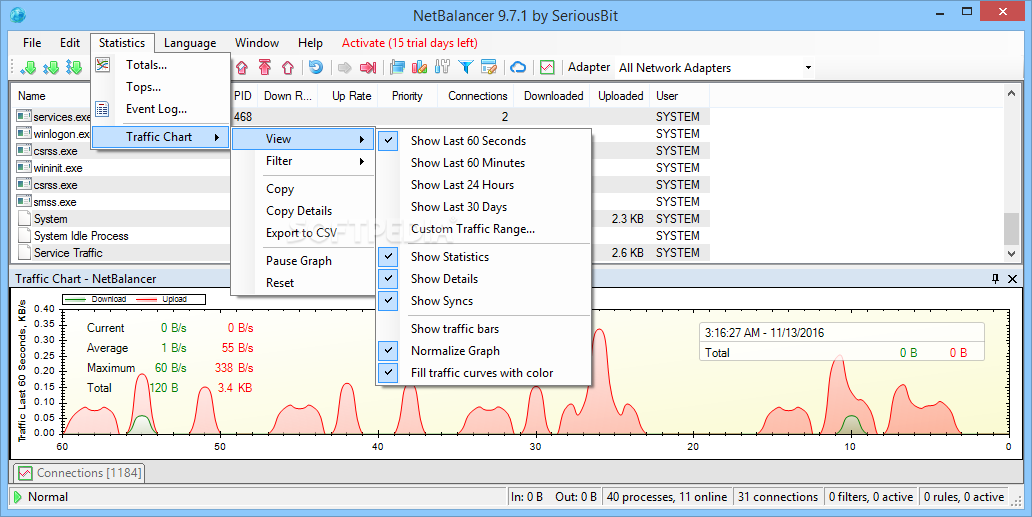Open the Help menu
This screenshot has height=517, width=1032.
click(x=310, y=43)
